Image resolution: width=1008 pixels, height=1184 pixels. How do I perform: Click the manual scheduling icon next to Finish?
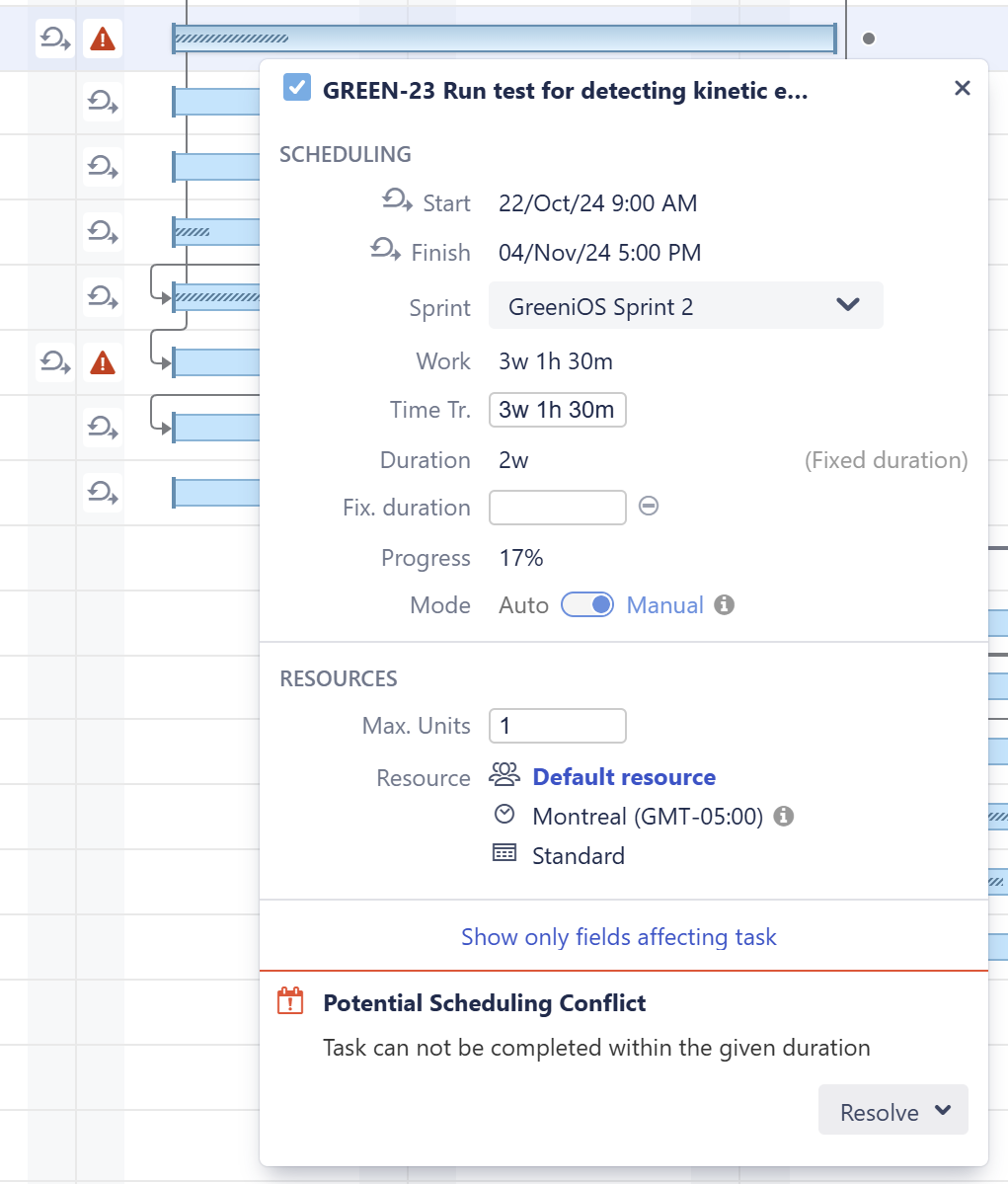385,251
